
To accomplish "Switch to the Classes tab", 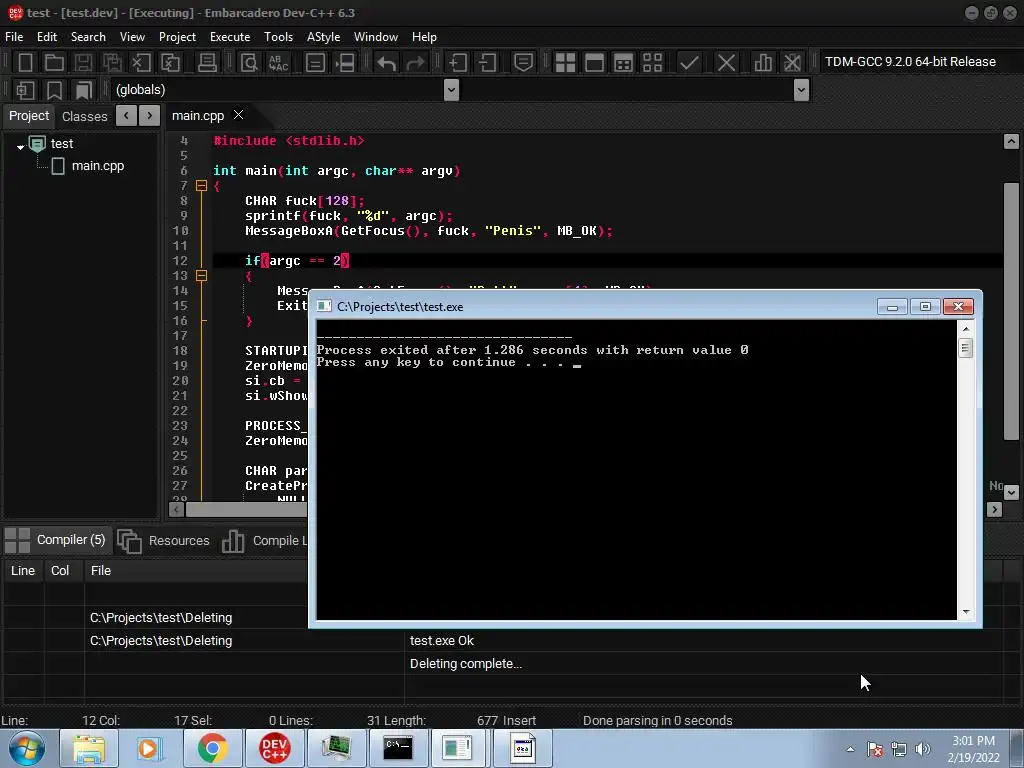I will (84, 116).
